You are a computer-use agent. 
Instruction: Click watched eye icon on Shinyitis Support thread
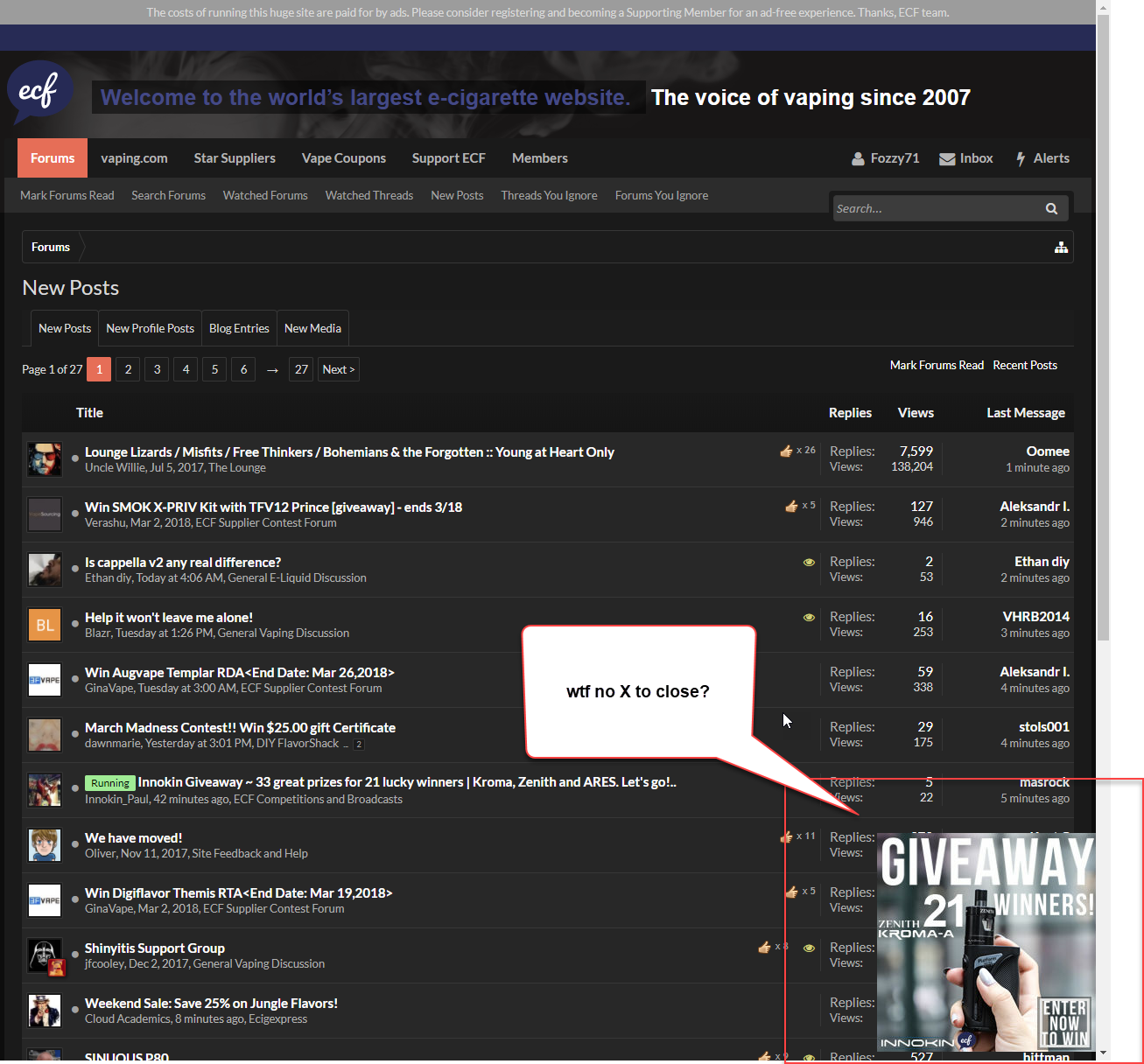click(809, 948)
